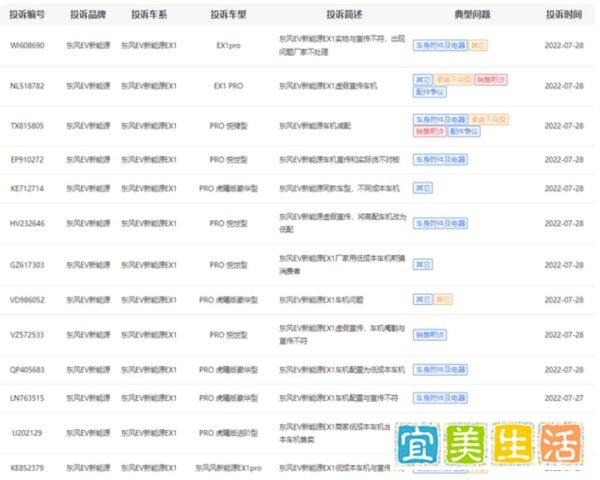Click orange 其它 tag in WI608690 row
This screenshot has width=600, height=480.
click(x=478, y=46)
